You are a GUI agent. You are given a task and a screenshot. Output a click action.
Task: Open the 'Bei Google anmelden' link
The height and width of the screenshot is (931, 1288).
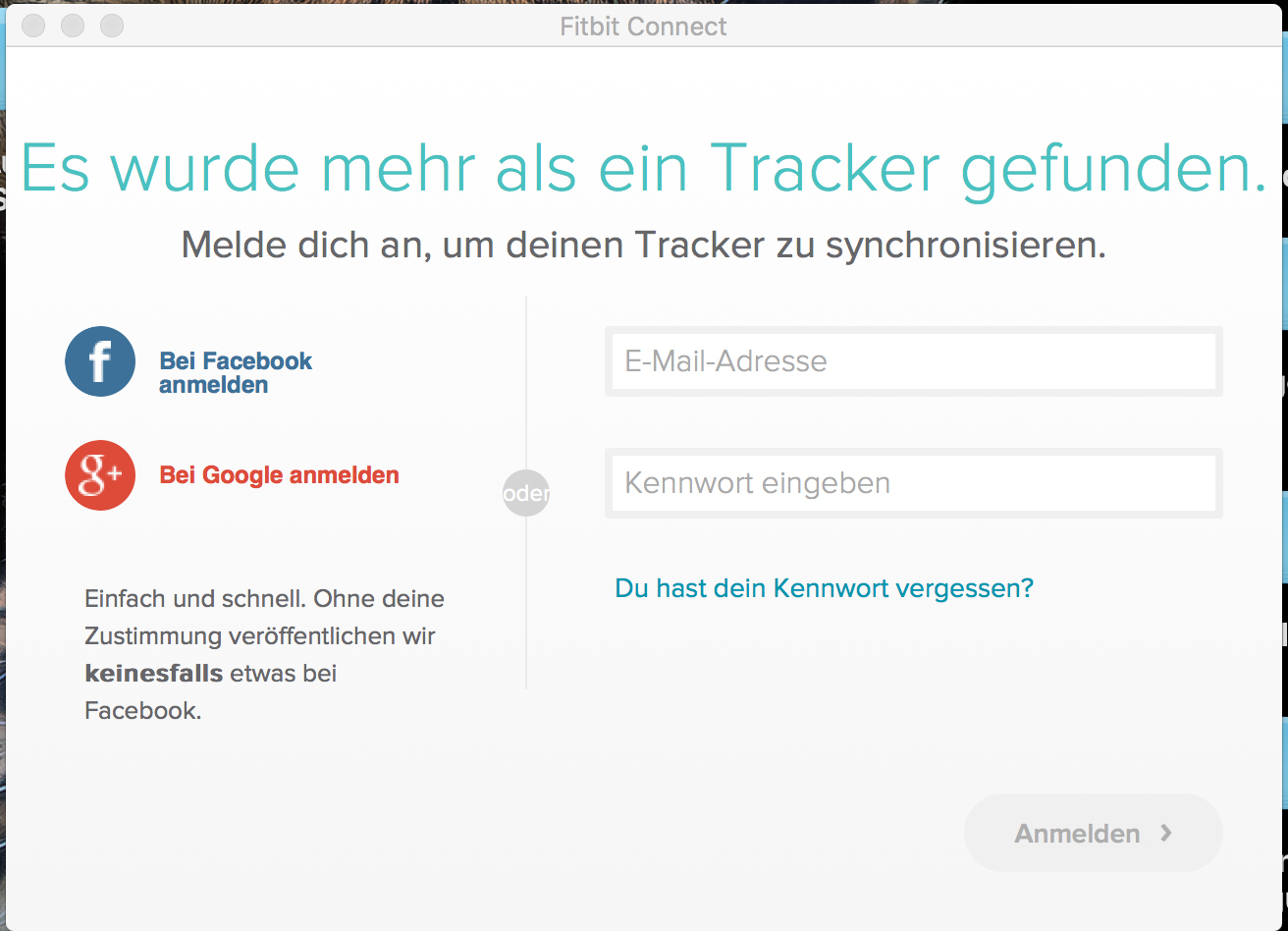coord(279,475)
